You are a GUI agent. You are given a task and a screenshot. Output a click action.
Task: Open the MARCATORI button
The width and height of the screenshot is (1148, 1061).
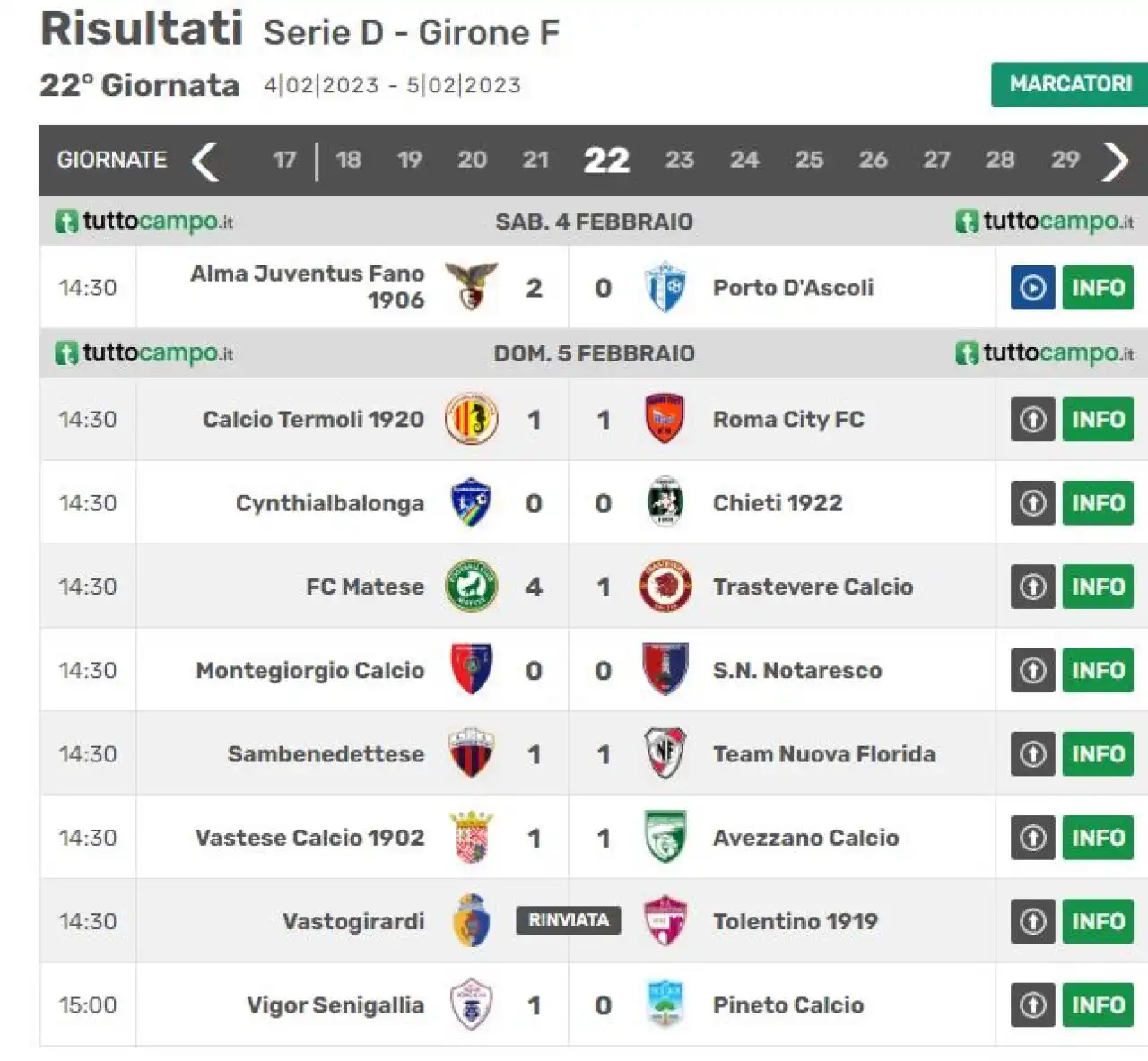click(1070, 84)
